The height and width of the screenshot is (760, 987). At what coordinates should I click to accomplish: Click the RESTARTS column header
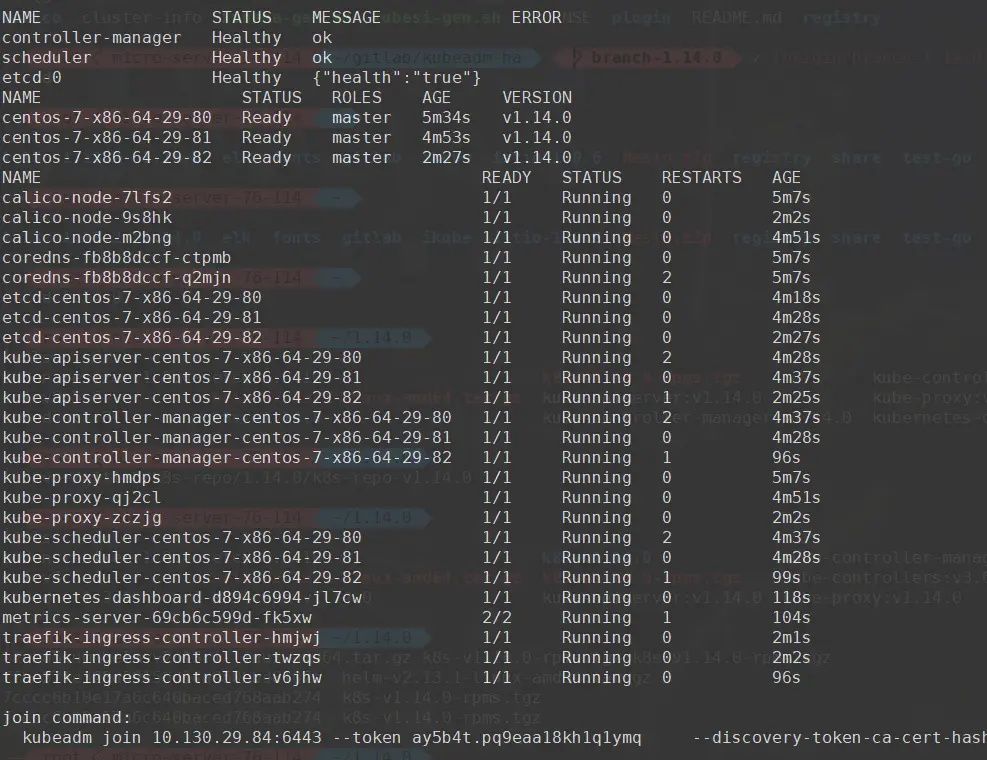(702, 178)
